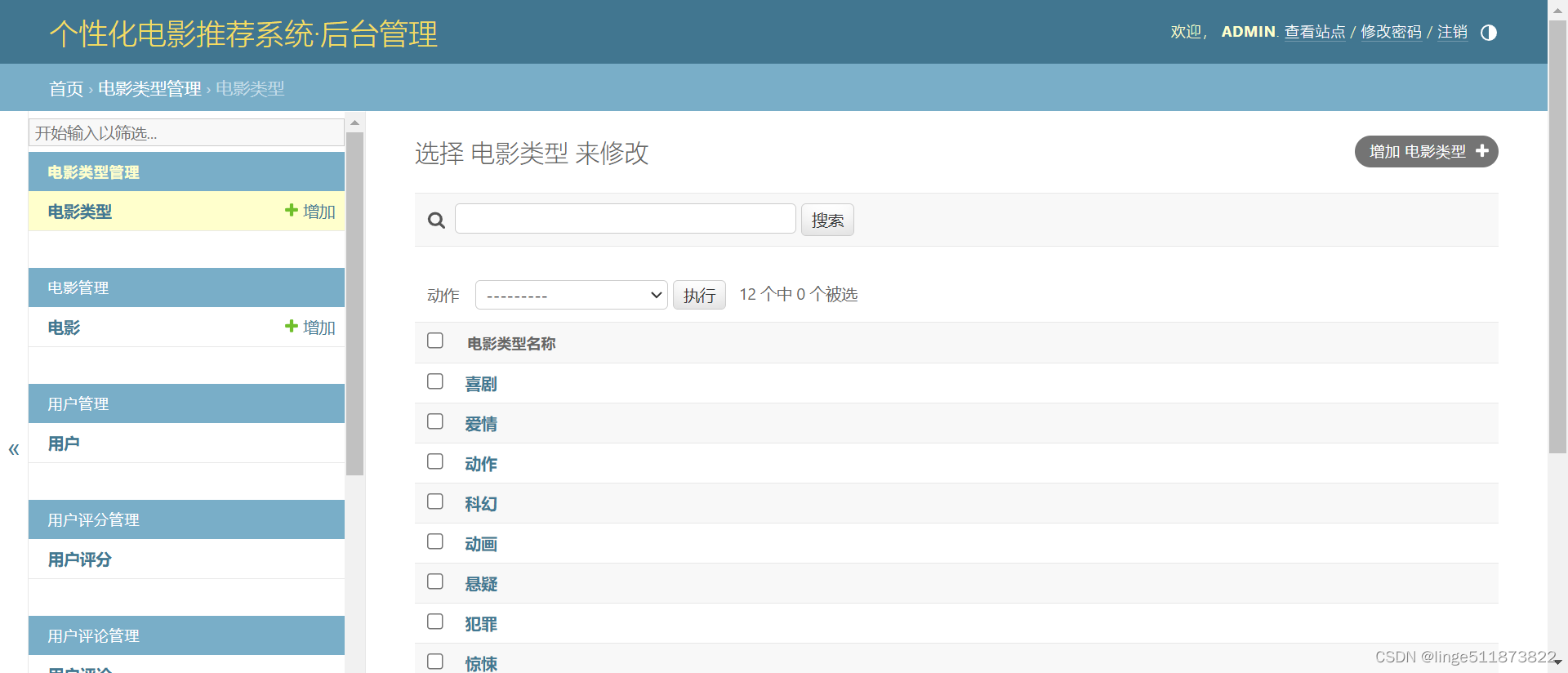Viewport: 1568px width, 673px height.
Task: Open the 修改密码 link
Action: click(1391, 32)
